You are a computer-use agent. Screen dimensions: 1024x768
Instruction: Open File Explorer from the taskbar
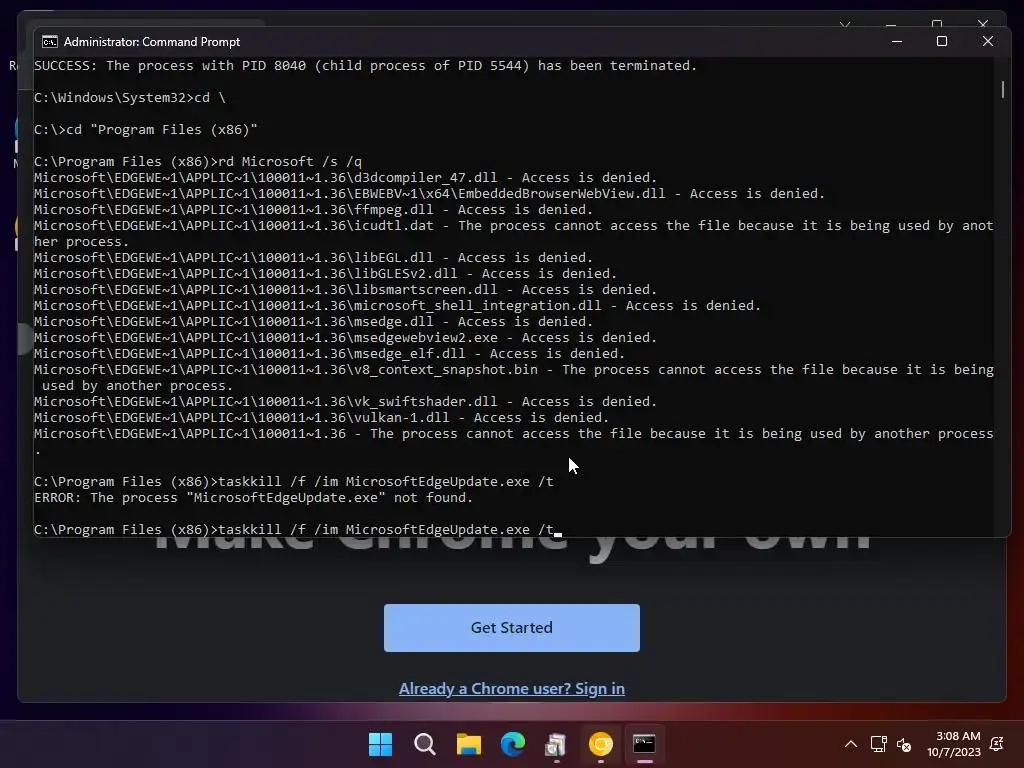coord(468,744)
